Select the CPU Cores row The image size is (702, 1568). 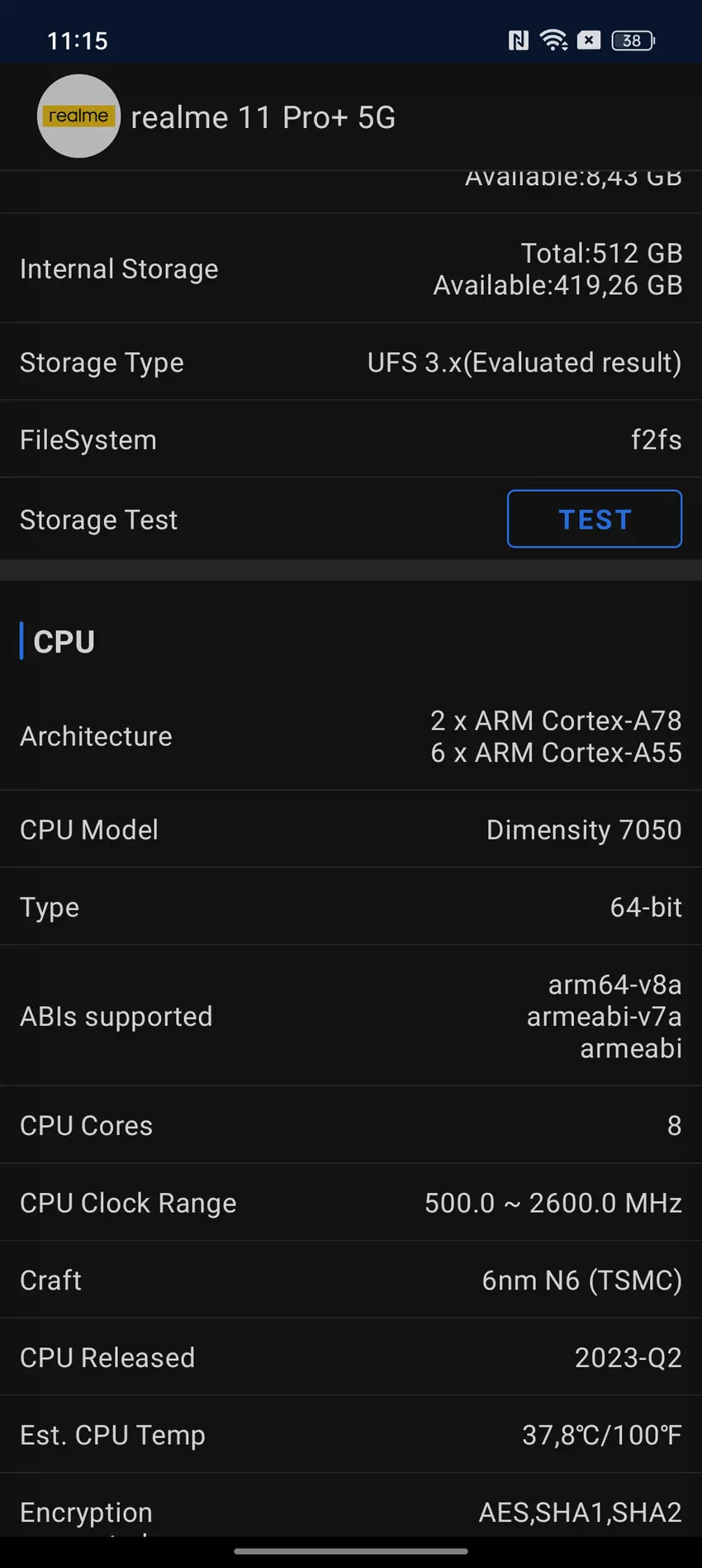(x=351, y=1125)
